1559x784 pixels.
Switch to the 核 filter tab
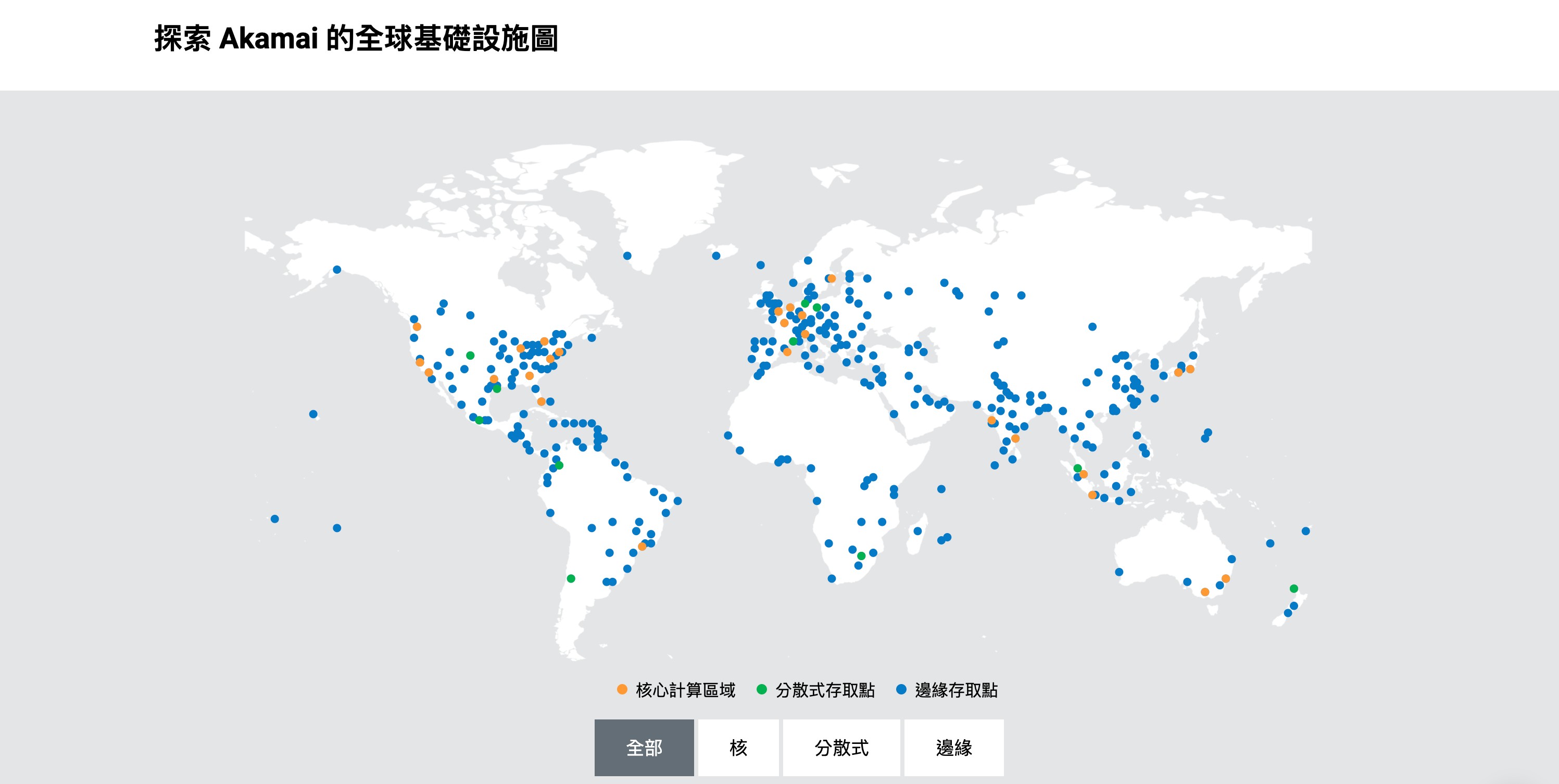pos(738,748)
